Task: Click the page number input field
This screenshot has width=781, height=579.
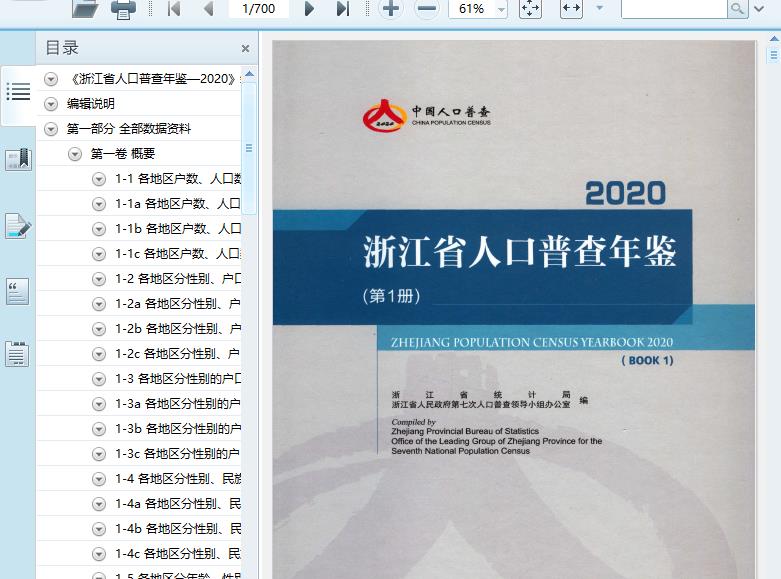Action: coord(258,9)
